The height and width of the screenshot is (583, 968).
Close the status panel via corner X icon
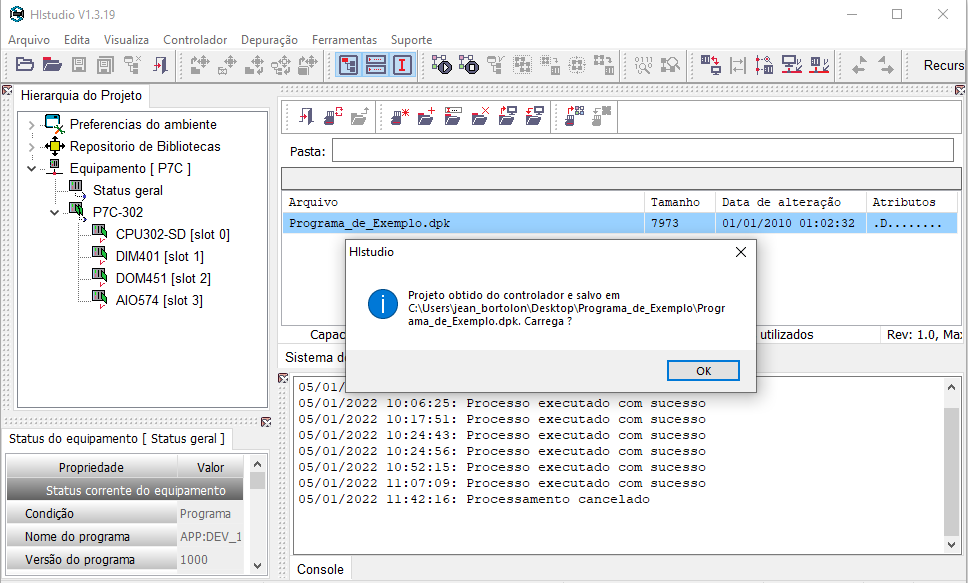266,422
